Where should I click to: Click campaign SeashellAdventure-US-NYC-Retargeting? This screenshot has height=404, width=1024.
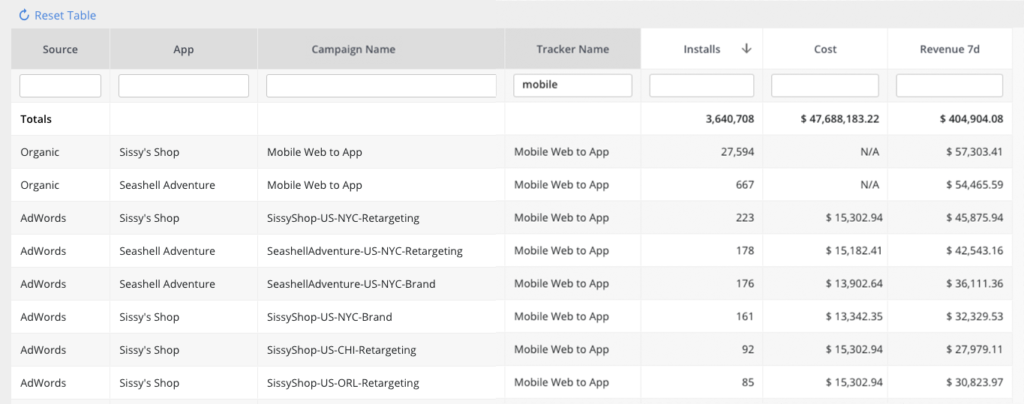coord(365,251)
